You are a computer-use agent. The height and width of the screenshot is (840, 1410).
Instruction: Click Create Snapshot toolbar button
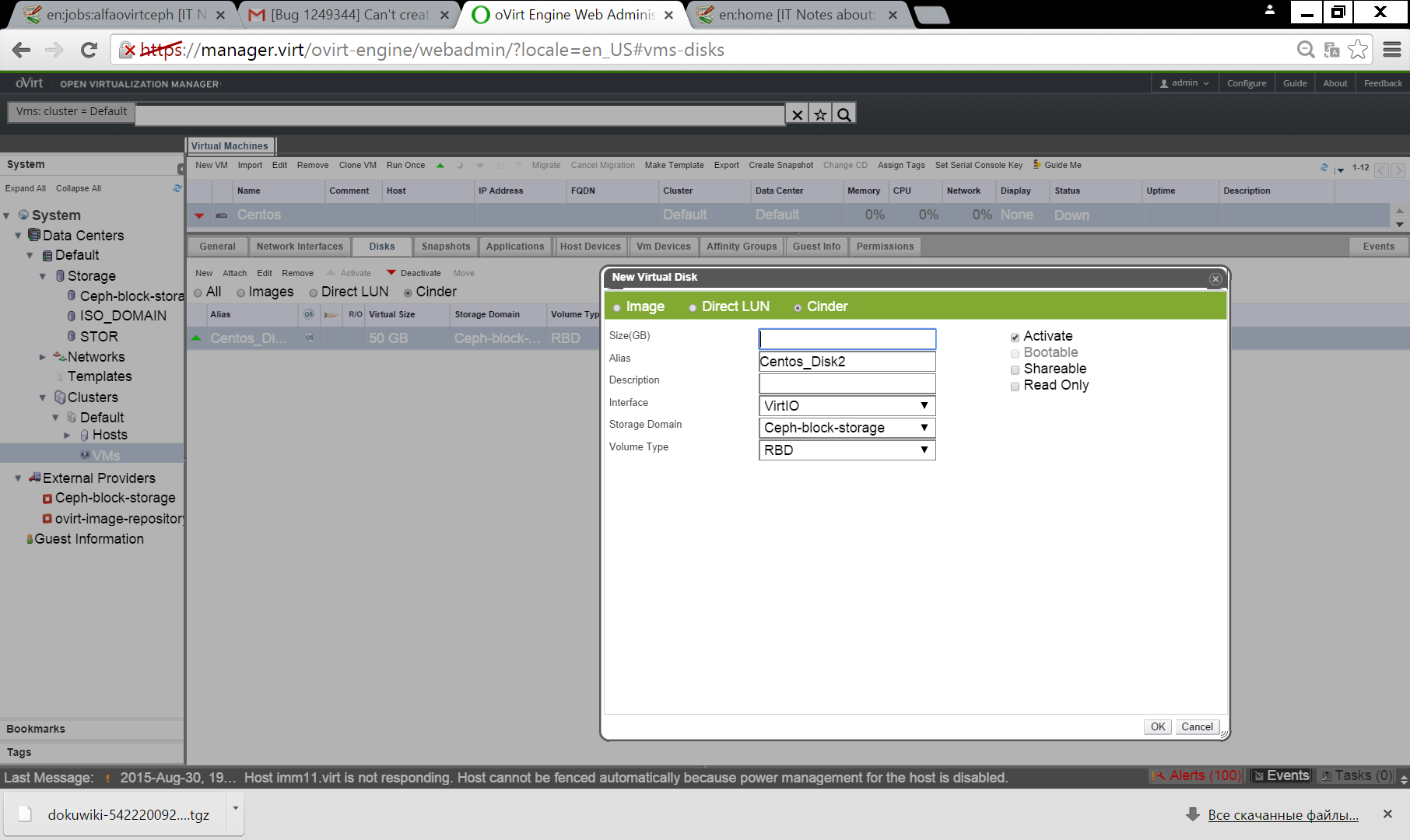click(780, 165)
